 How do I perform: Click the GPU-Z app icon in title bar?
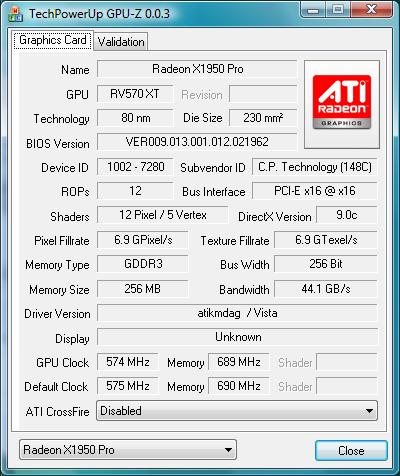(x=15, y=15)
